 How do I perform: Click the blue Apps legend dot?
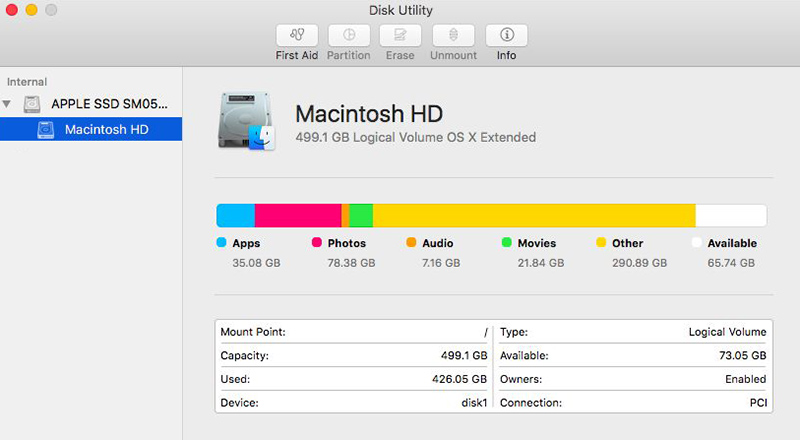coord(221,243)
